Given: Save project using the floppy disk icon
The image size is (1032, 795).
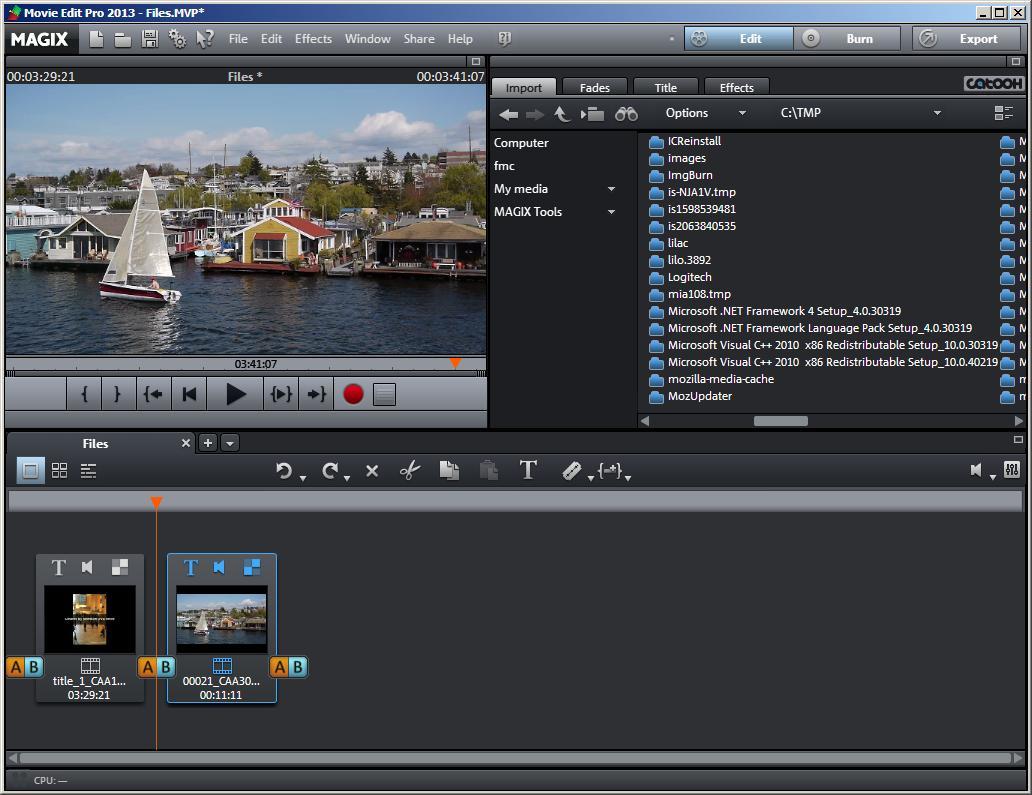Looking at the screenshot, I should tap(150, 39).
